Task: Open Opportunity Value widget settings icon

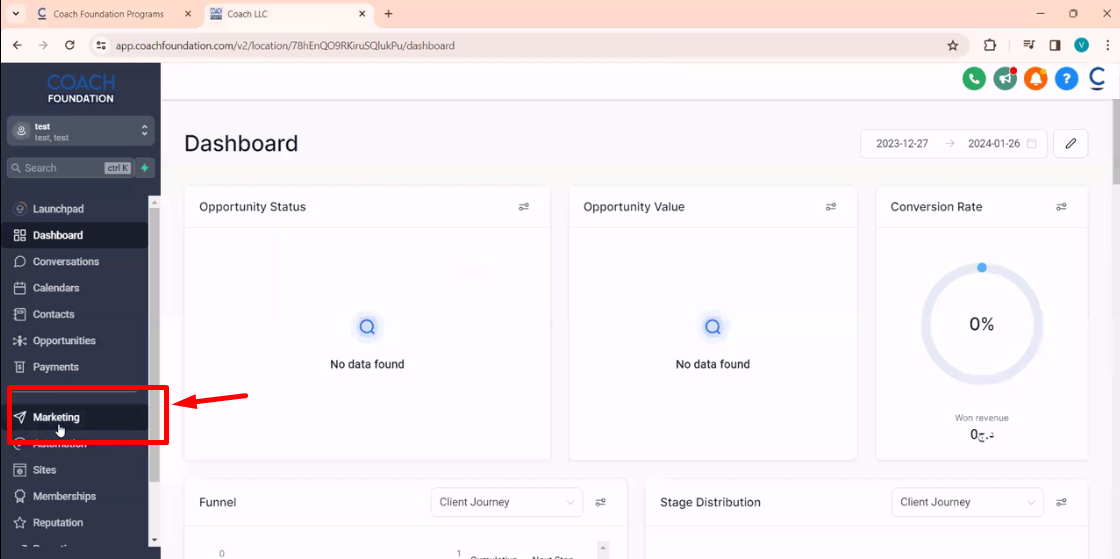Action: click(831, 207)
